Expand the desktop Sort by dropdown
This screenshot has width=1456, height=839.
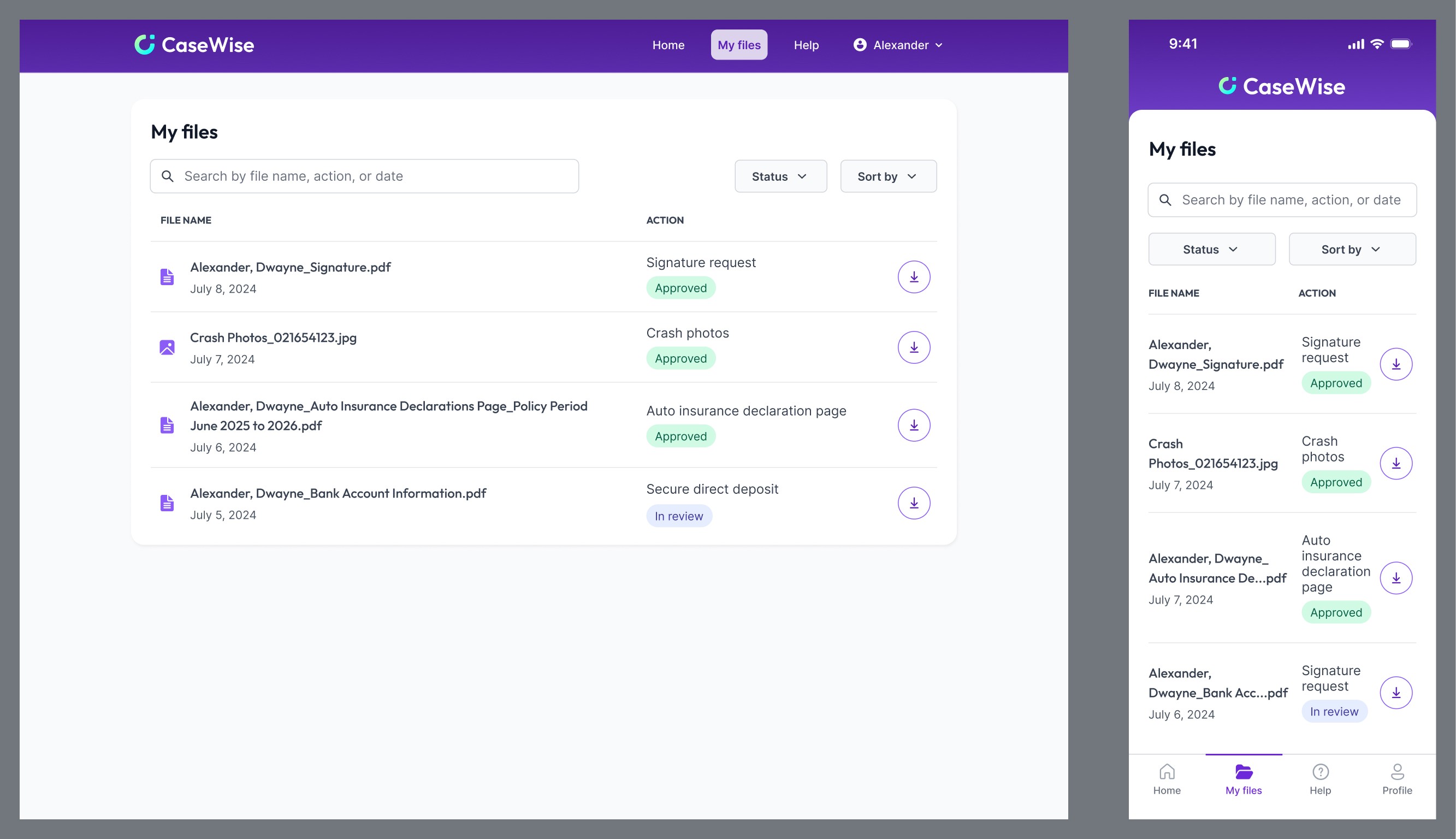pyautogui.click(x=887, y=176)
